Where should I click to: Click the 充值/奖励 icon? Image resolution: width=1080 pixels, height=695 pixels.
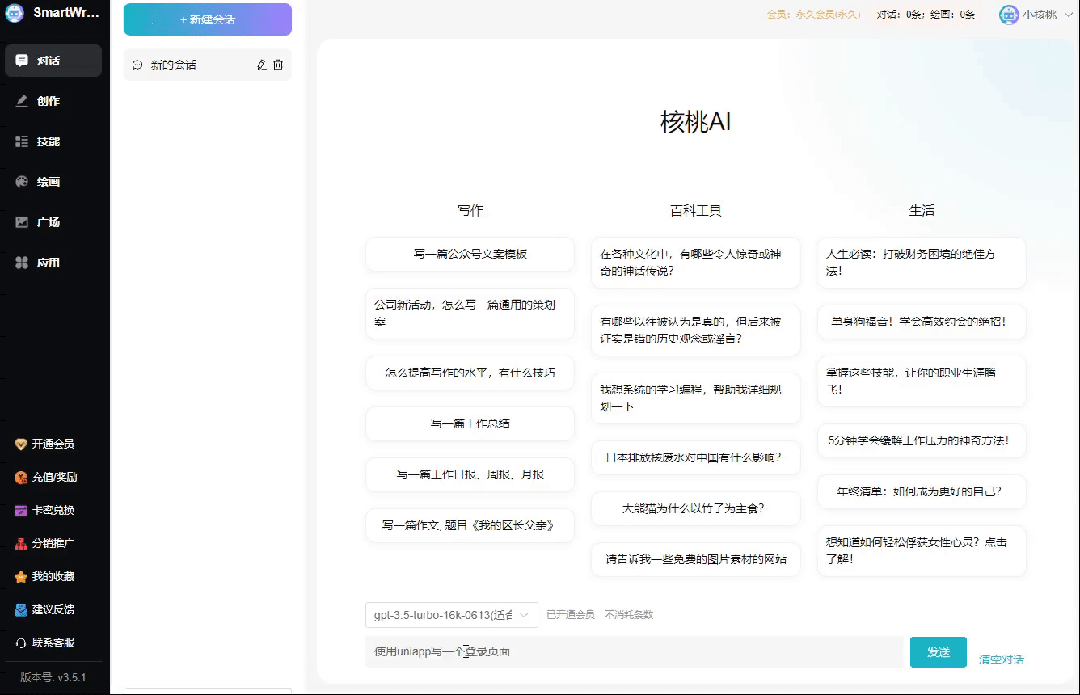coord(21,477)
